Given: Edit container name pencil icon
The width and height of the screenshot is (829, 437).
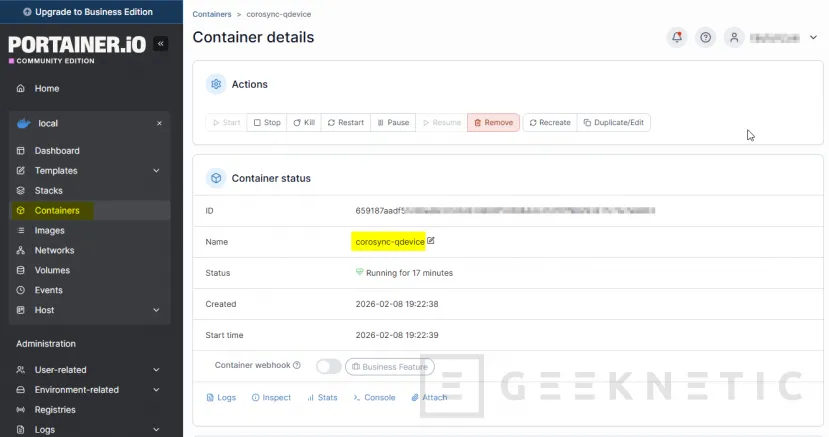Looking at the screenshot, I should [431, 240].
